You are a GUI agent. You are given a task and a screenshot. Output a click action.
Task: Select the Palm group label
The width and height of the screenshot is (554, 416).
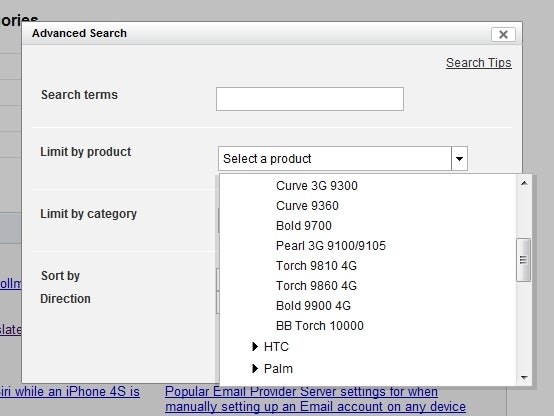tap(278, 369)
